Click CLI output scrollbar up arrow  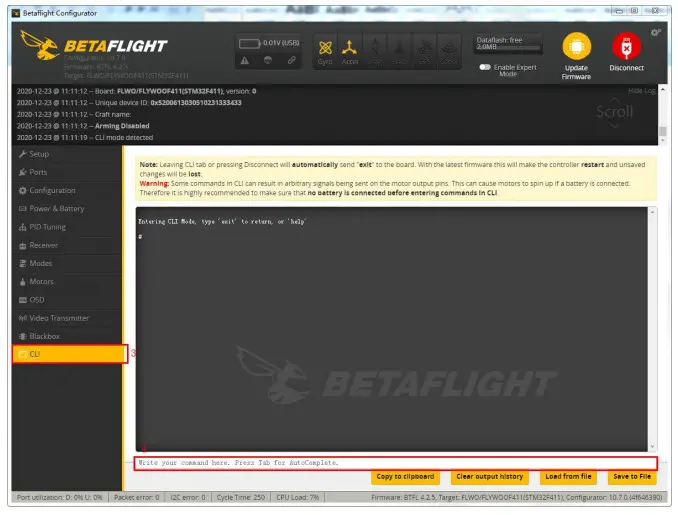(652, 212)
